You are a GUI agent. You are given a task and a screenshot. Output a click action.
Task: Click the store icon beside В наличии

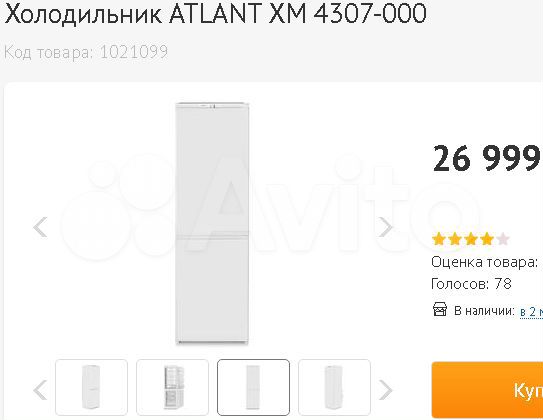(x=440, y=309)
